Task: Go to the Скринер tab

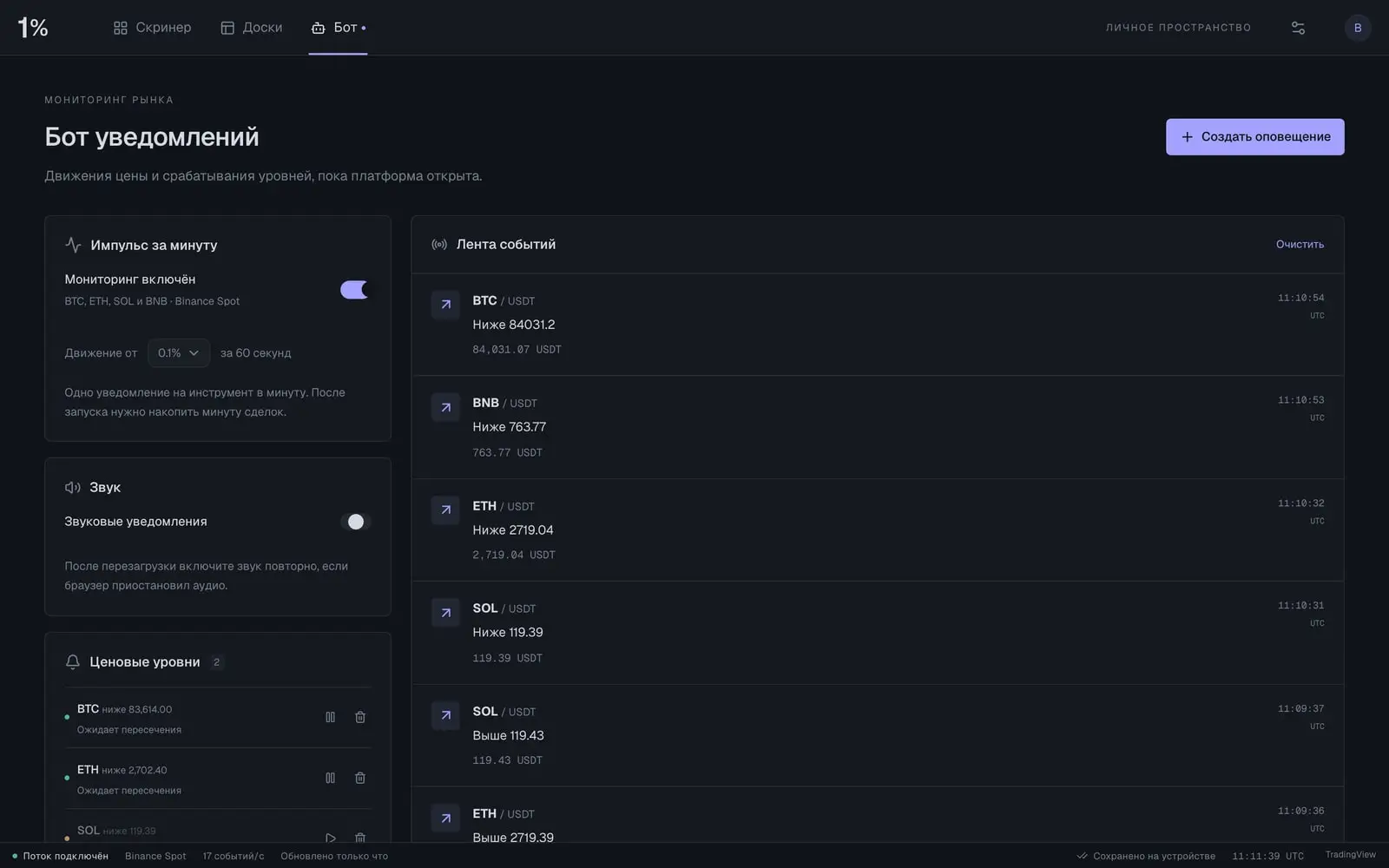Action: tap(152, 28)
